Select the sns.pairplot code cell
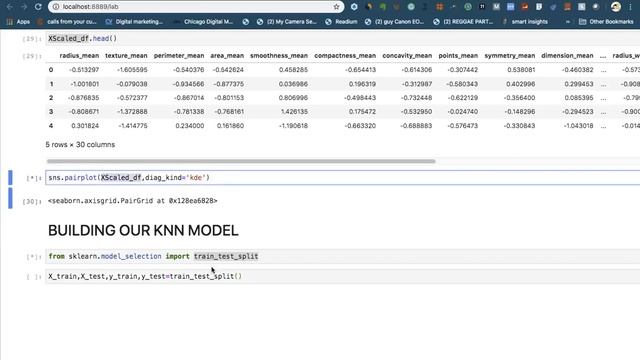 click(x=343, y=178)
